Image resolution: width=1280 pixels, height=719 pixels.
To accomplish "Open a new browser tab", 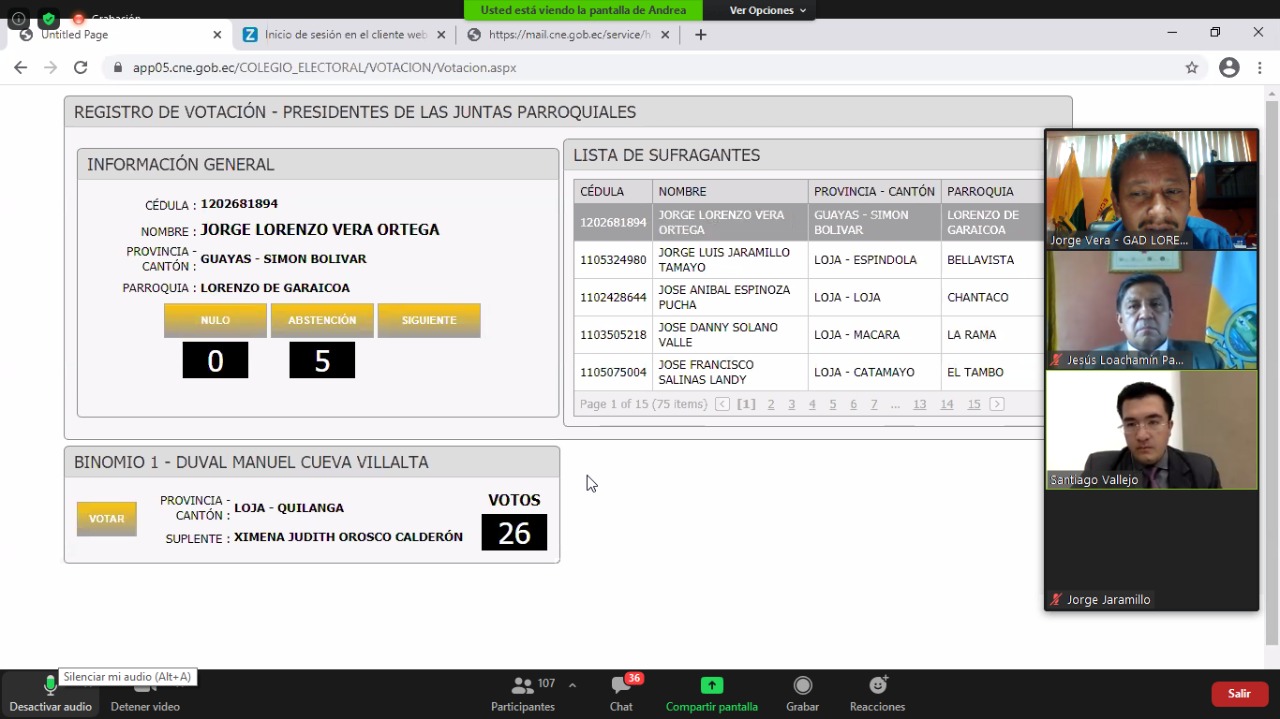I will (x=701, y=35).
